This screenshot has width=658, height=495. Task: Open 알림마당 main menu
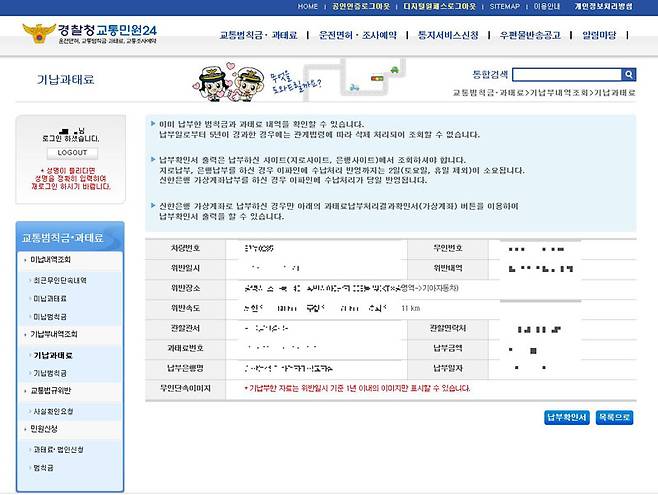[599, 35]
